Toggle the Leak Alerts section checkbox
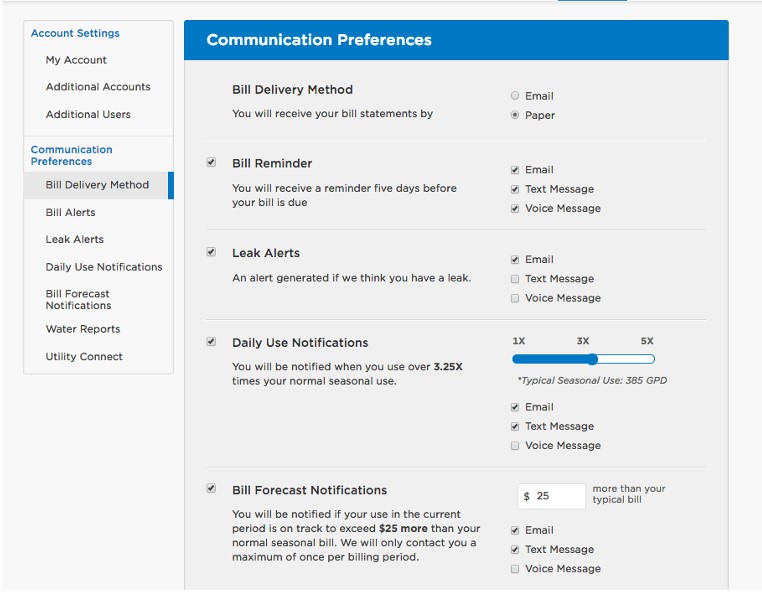762x593 pixels. click(211, 252)
